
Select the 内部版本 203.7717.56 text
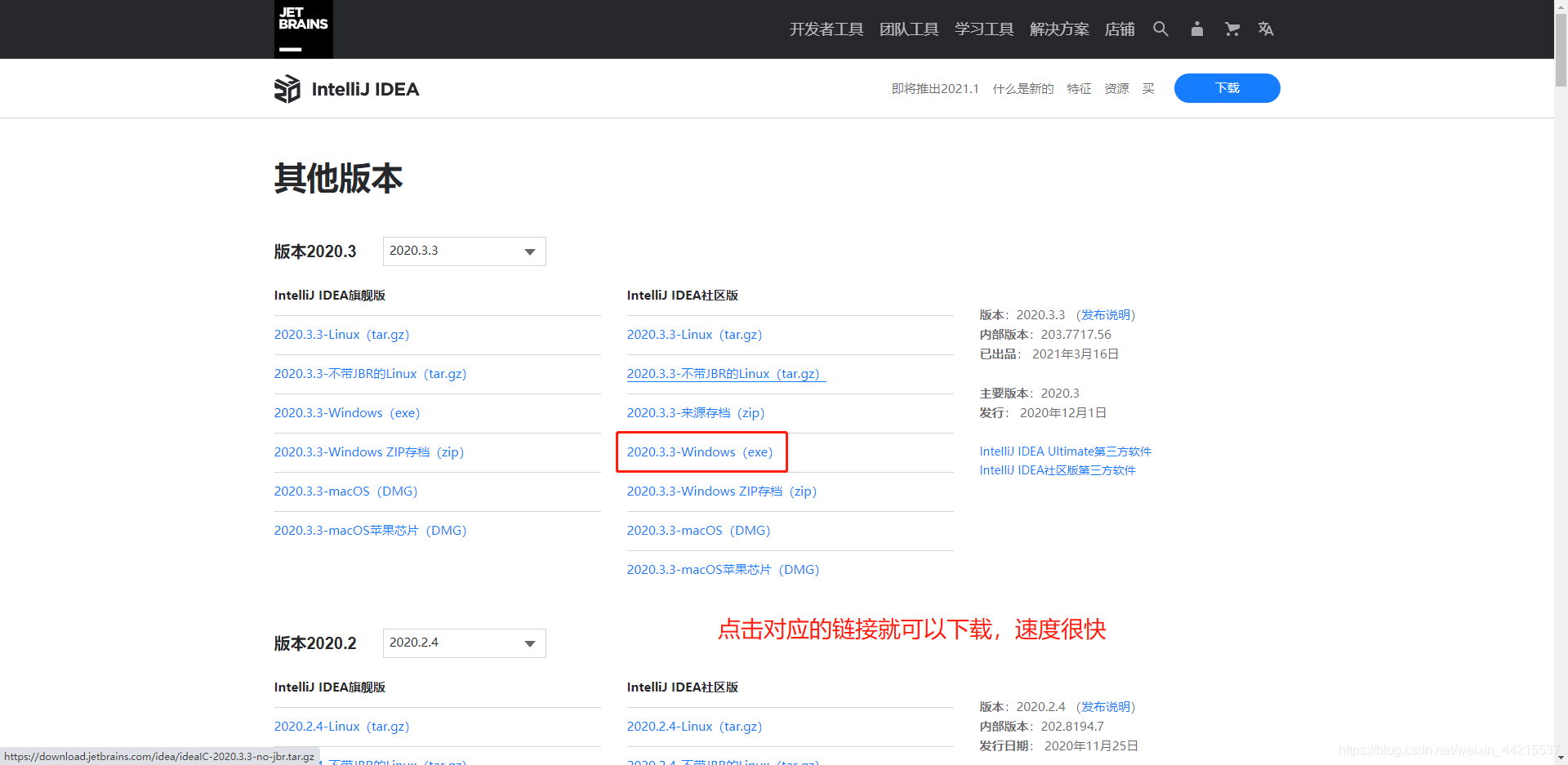click(1045, 335)
